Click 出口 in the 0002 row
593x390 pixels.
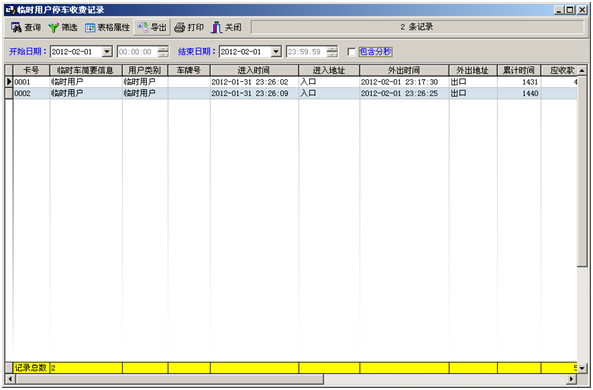point(458,93)
